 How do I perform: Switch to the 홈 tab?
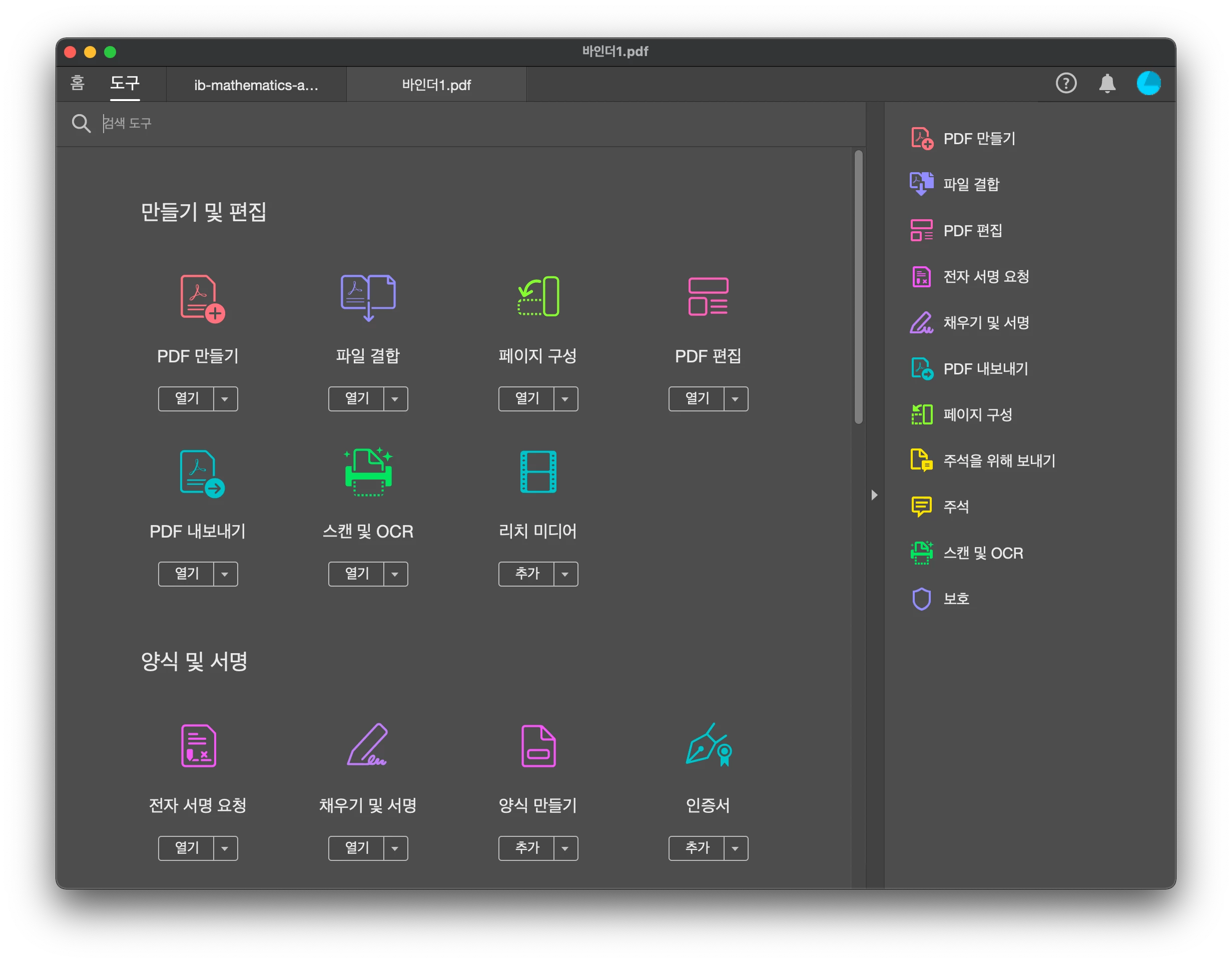77,84
